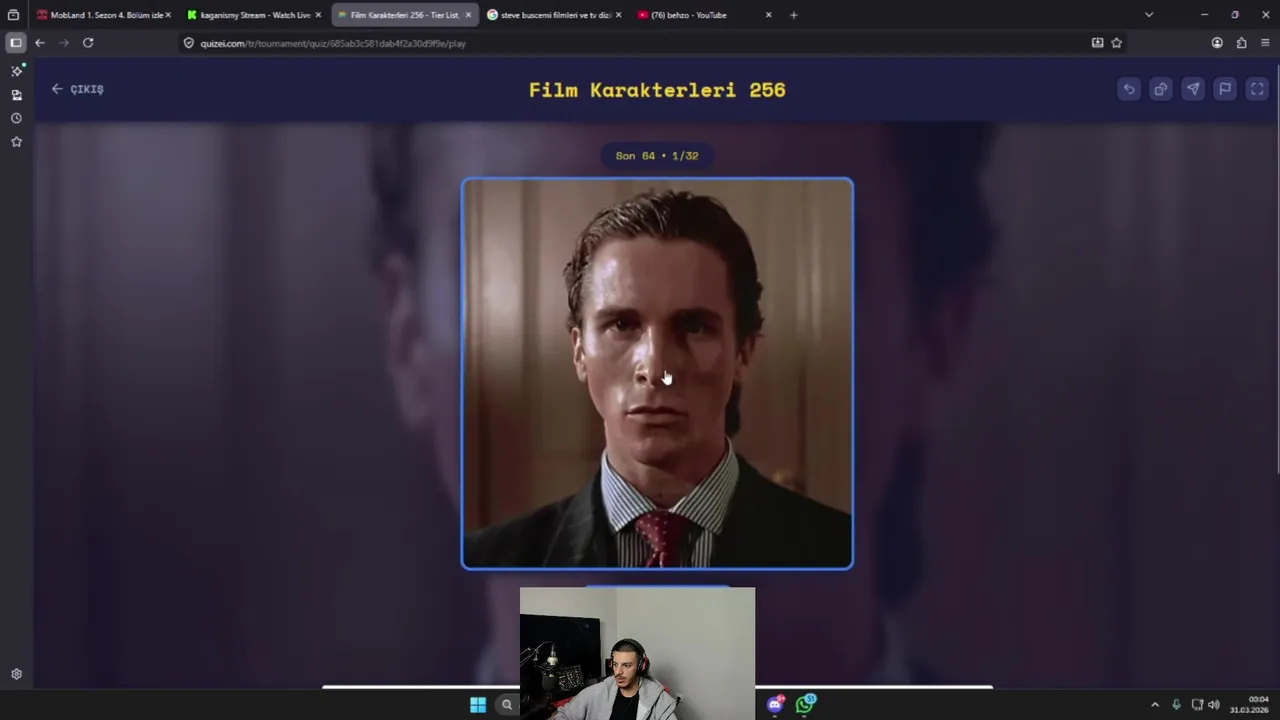Open sidebar settings gear icon
1280x720 pixels.
point(16,674)
